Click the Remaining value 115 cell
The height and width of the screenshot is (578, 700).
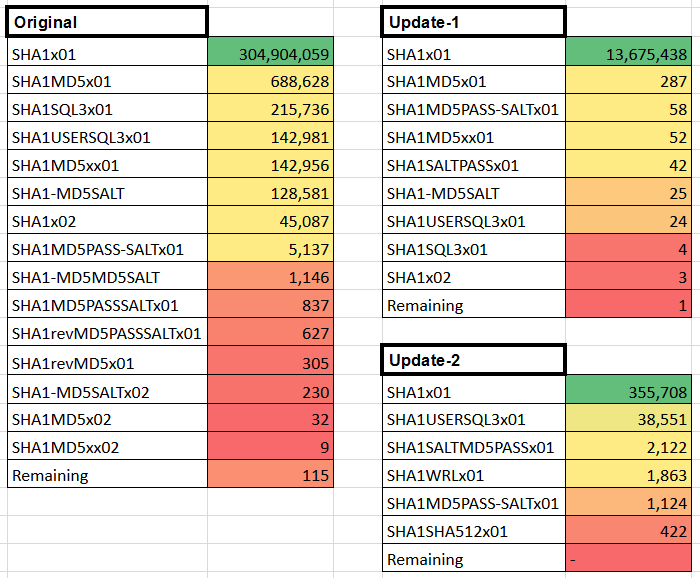click(271, 474)
